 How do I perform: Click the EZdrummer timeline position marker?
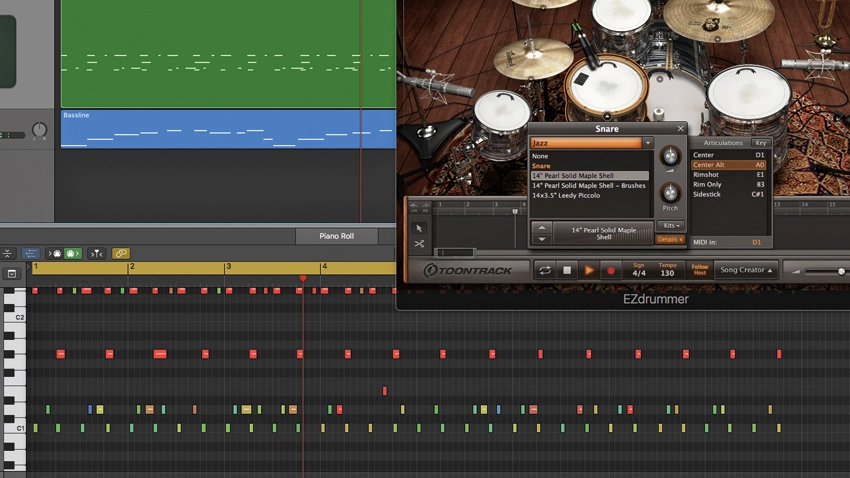(x=515, y=211)
